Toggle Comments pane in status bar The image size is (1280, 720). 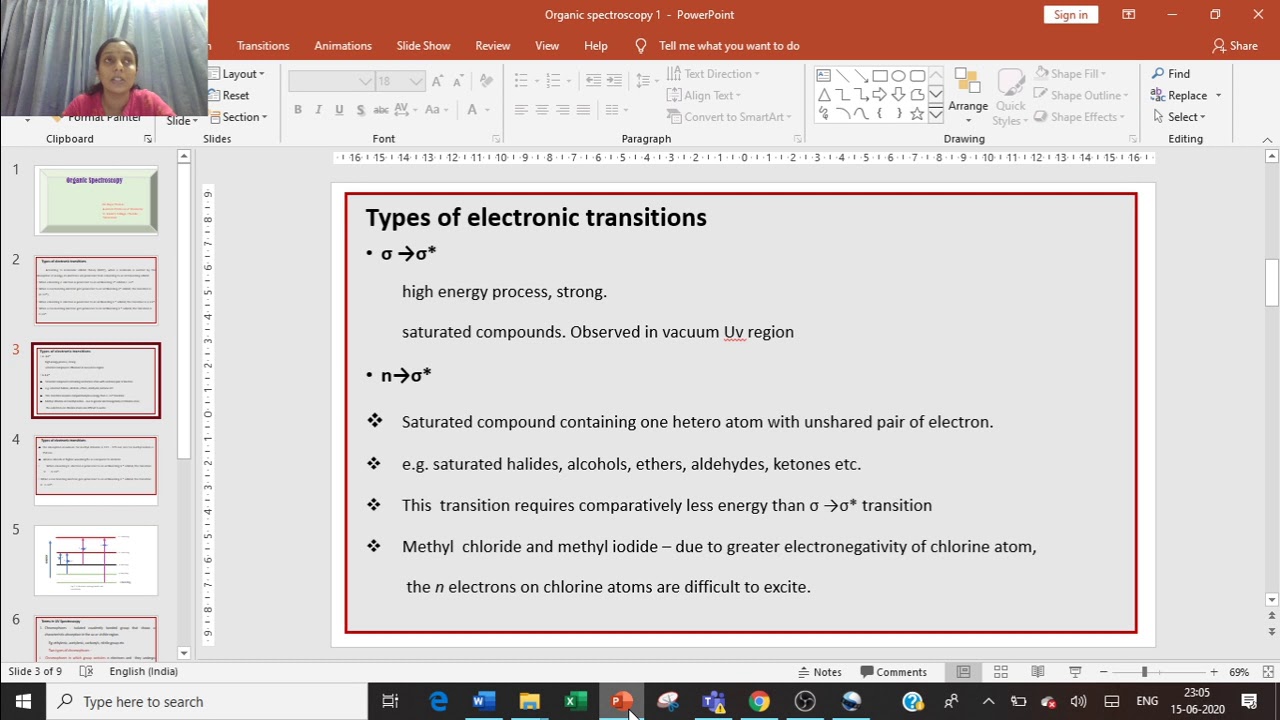pos(893,672)
